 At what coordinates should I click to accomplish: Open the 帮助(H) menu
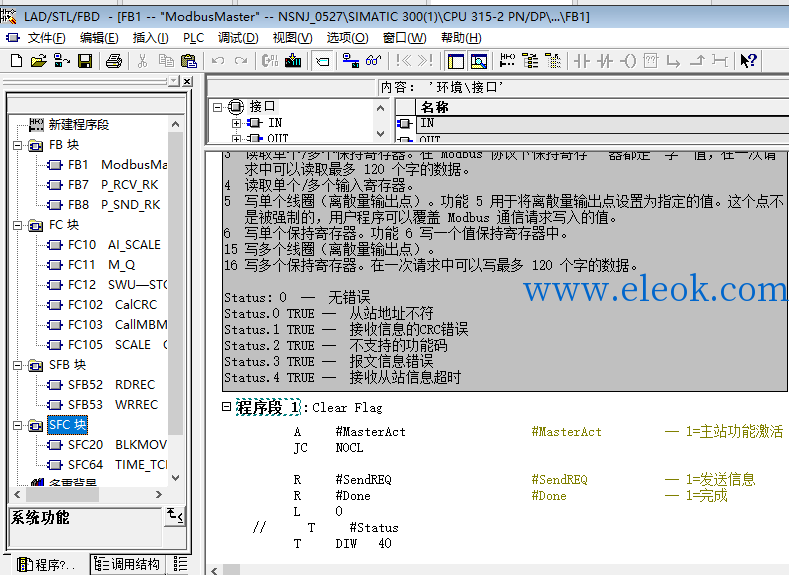coord(461,38)
